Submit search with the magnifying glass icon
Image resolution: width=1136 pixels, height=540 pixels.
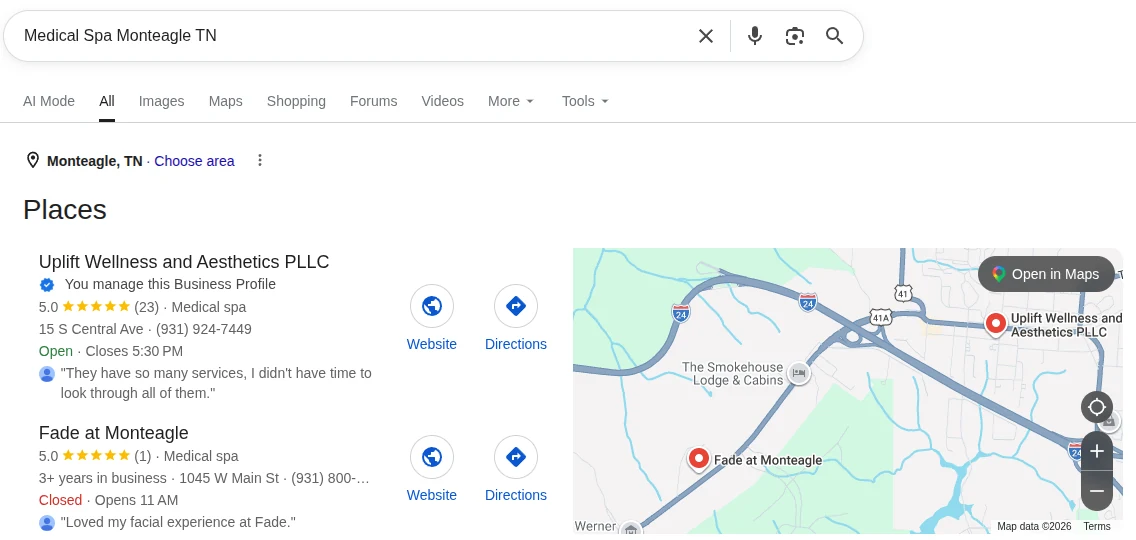click(835, 36)
